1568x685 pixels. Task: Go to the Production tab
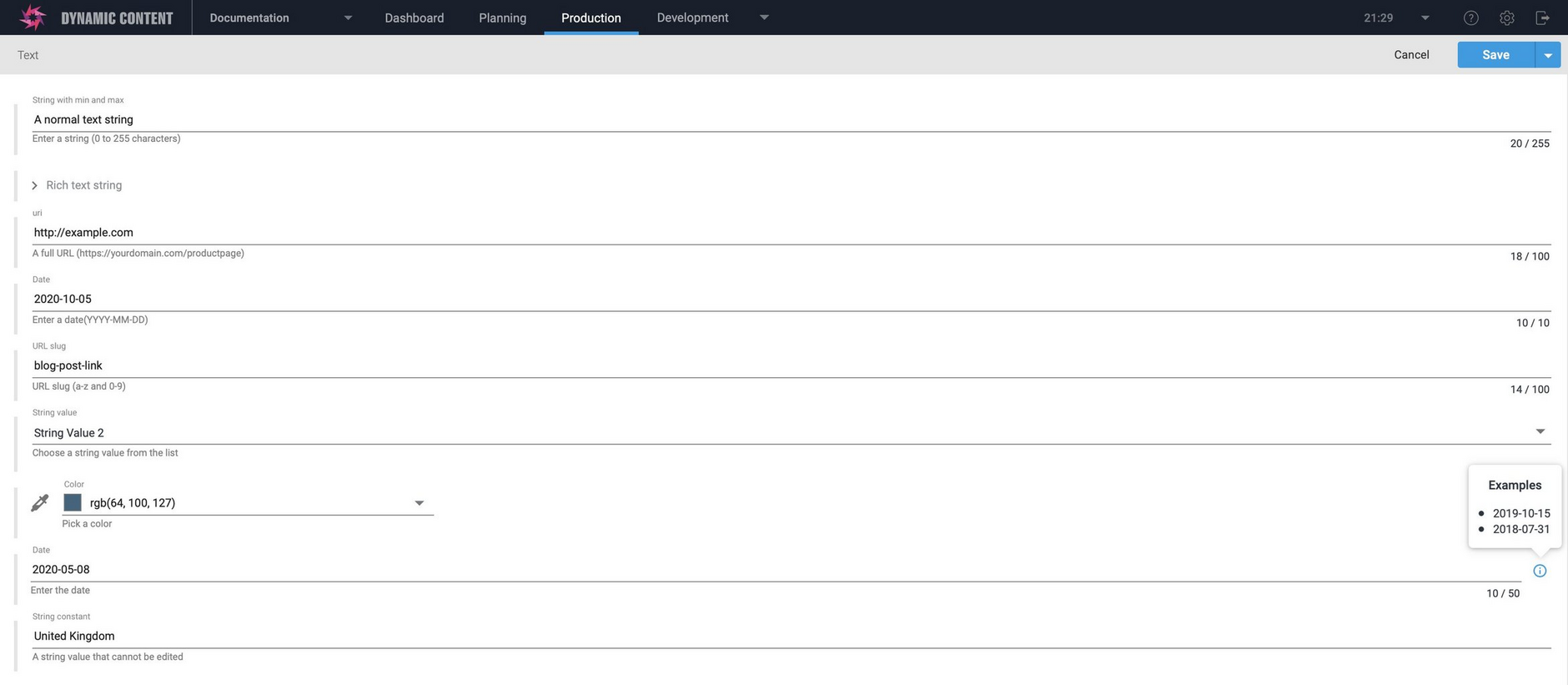[591, 18]
